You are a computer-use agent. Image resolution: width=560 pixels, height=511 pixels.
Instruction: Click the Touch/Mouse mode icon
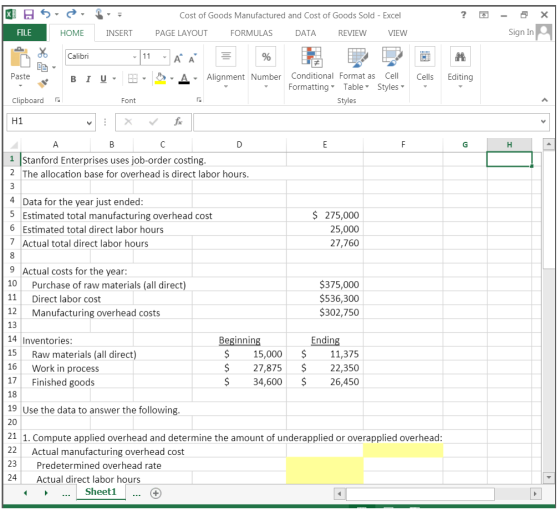[x=99, y=14]
